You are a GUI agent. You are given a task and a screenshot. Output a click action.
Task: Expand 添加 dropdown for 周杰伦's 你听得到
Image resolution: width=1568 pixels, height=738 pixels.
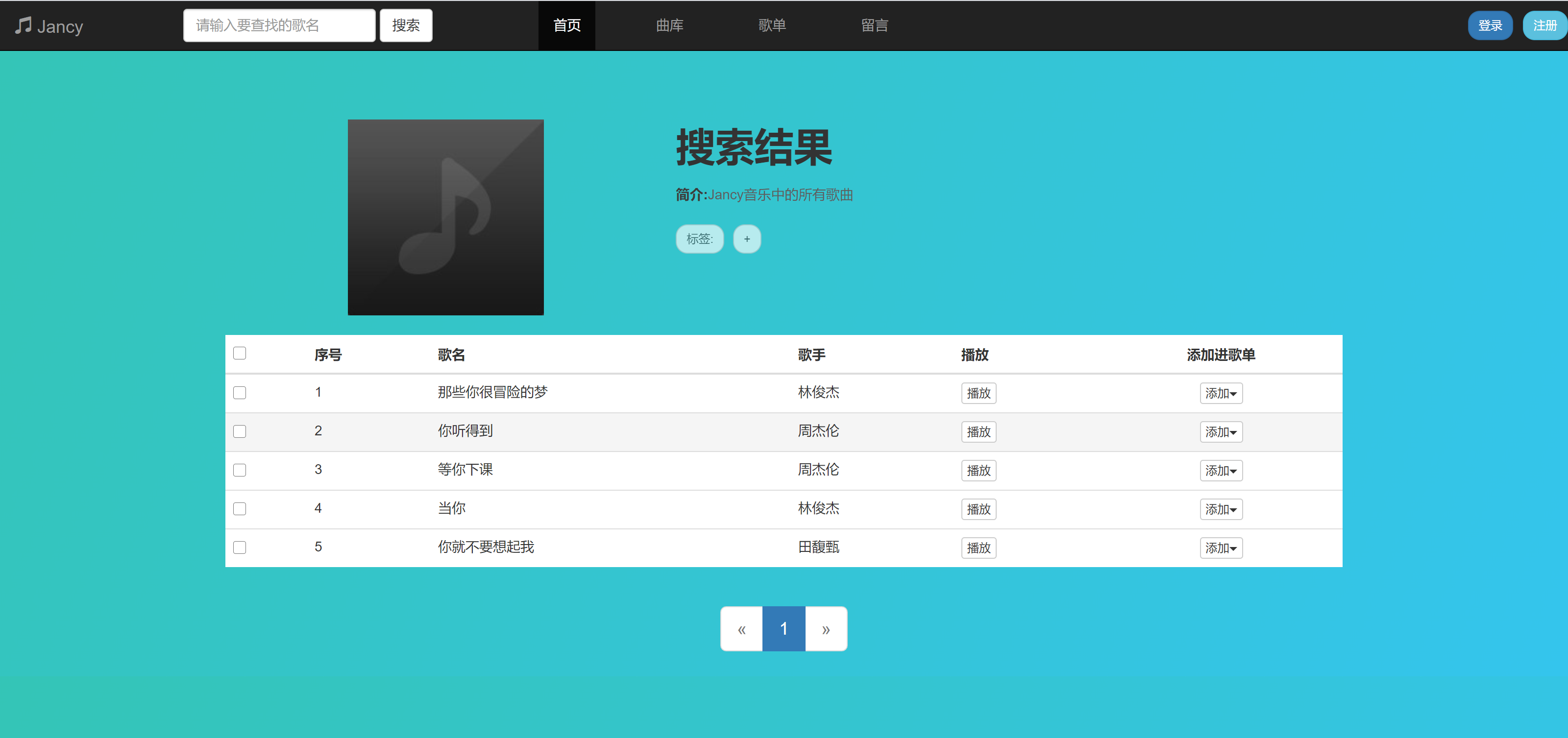[x=1221, y=432]
